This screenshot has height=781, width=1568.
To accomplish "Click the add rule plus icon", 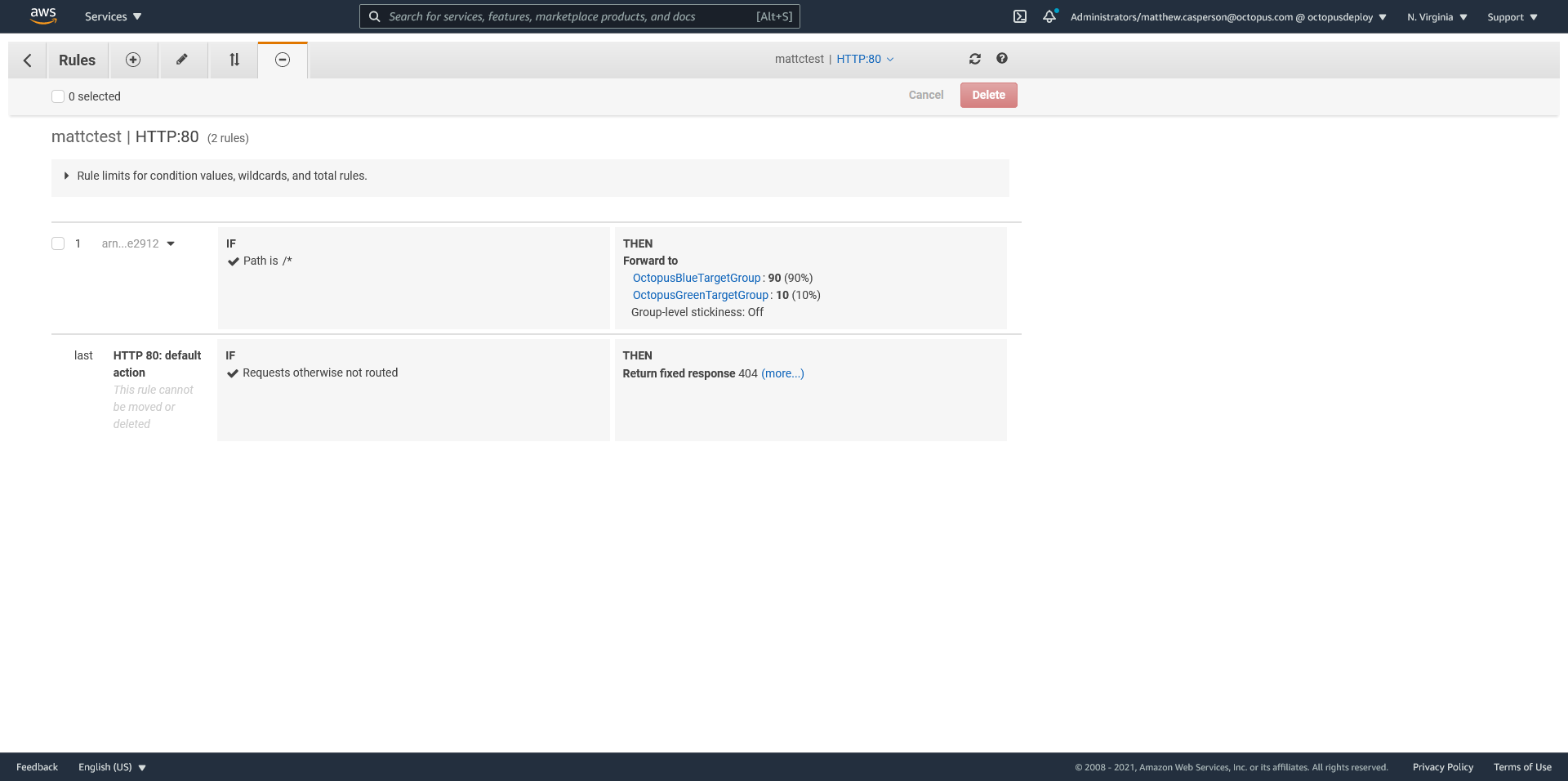I will click(x=133, y=60).
